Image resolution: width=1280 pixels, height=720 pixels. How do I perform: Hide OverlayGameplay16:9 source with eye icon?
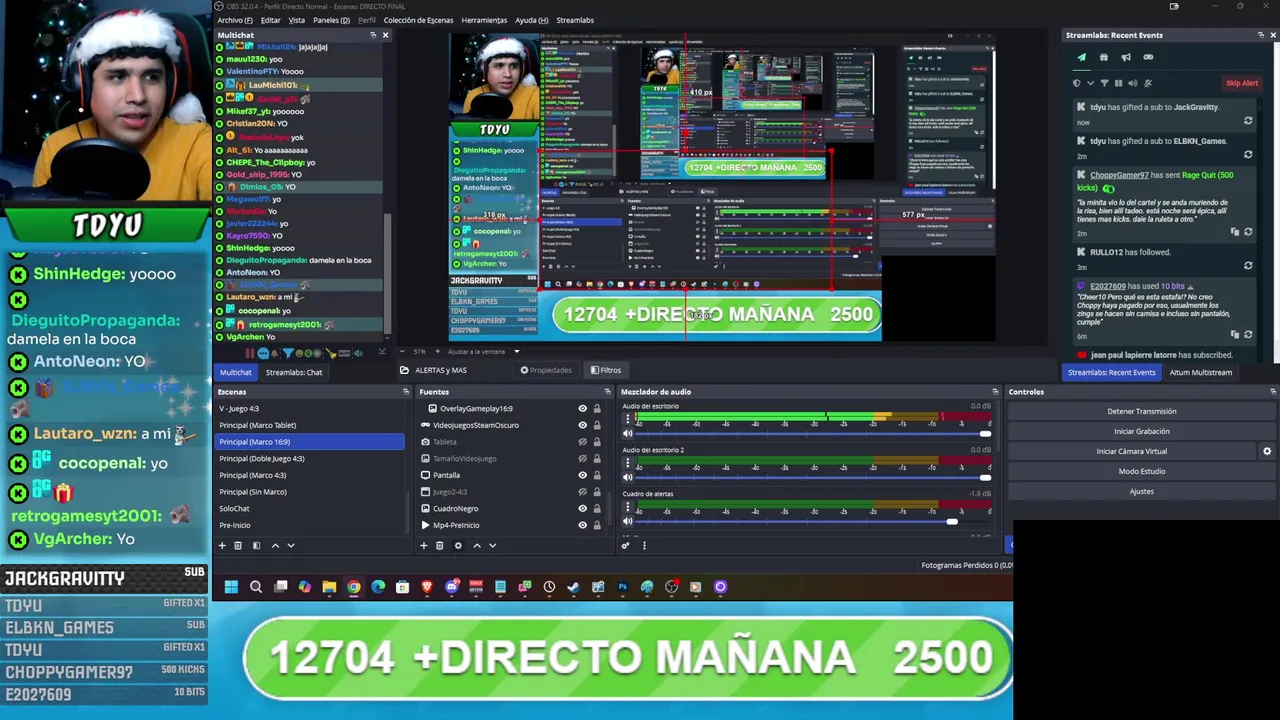(x=582, y=408)
